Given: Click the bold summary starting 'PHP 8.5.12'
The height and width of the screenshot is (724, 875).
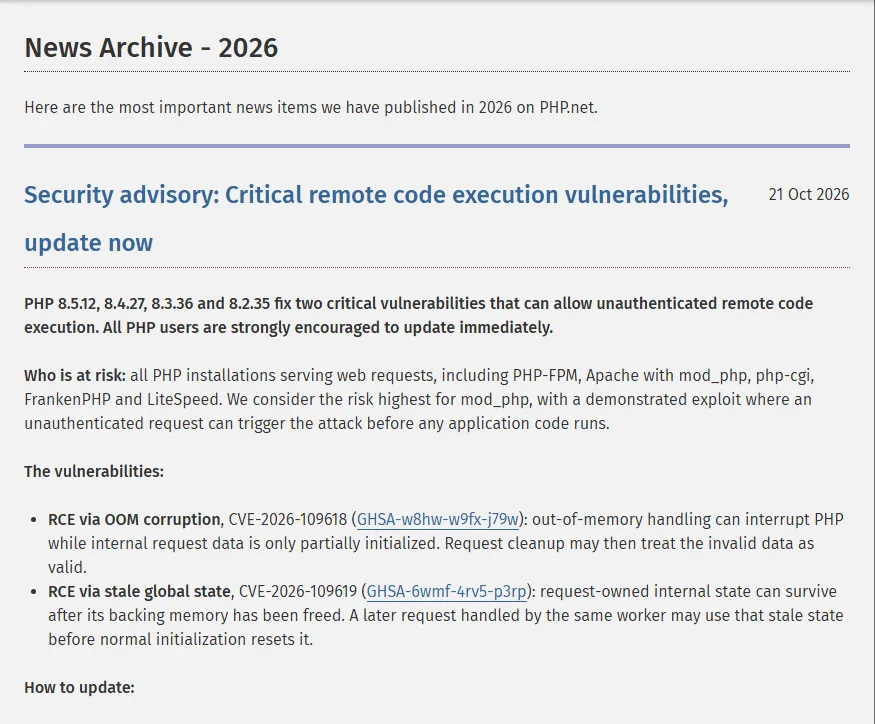Looking at the screenshot, I should pyautogui.click(x=419, y=315).
